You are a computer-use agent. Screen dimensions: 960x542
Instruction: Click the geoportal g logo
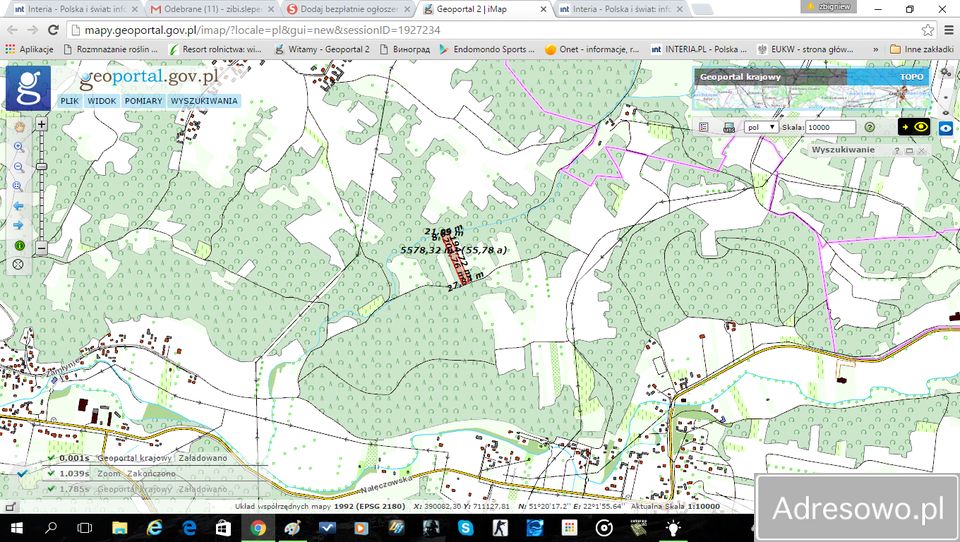point(28,88)
